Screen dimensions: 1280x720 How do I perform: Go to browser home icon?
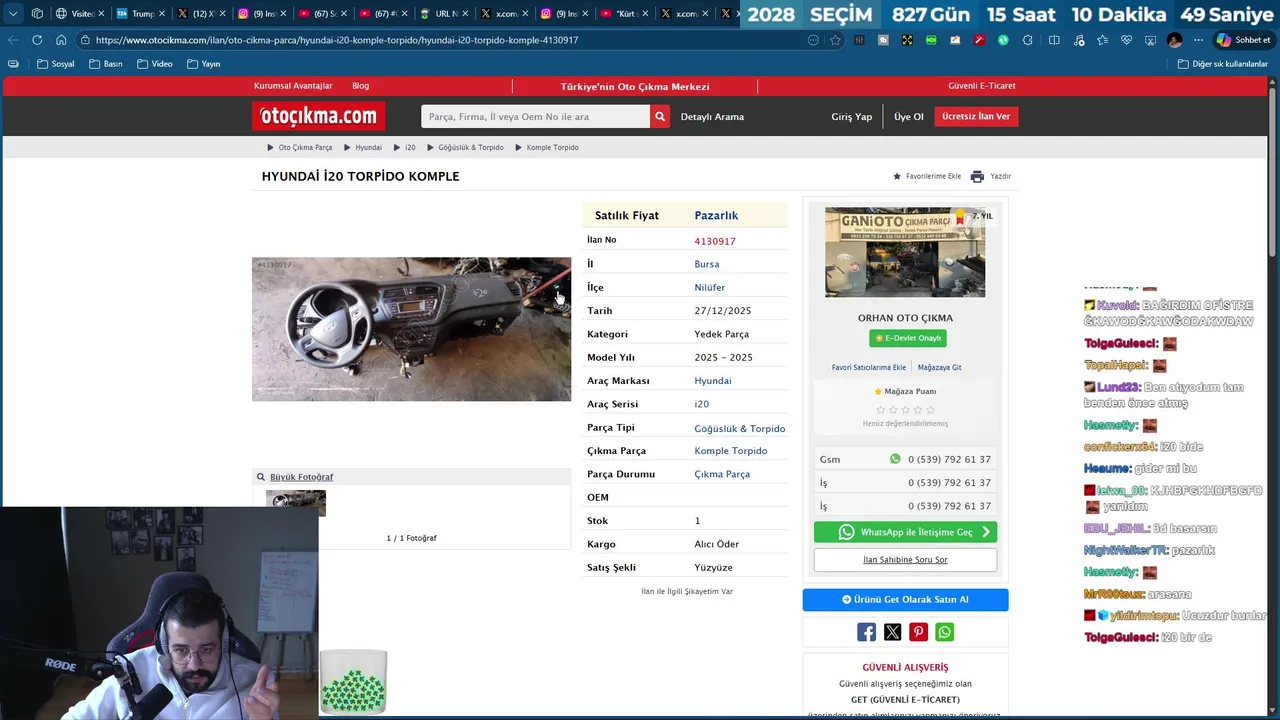61,40
